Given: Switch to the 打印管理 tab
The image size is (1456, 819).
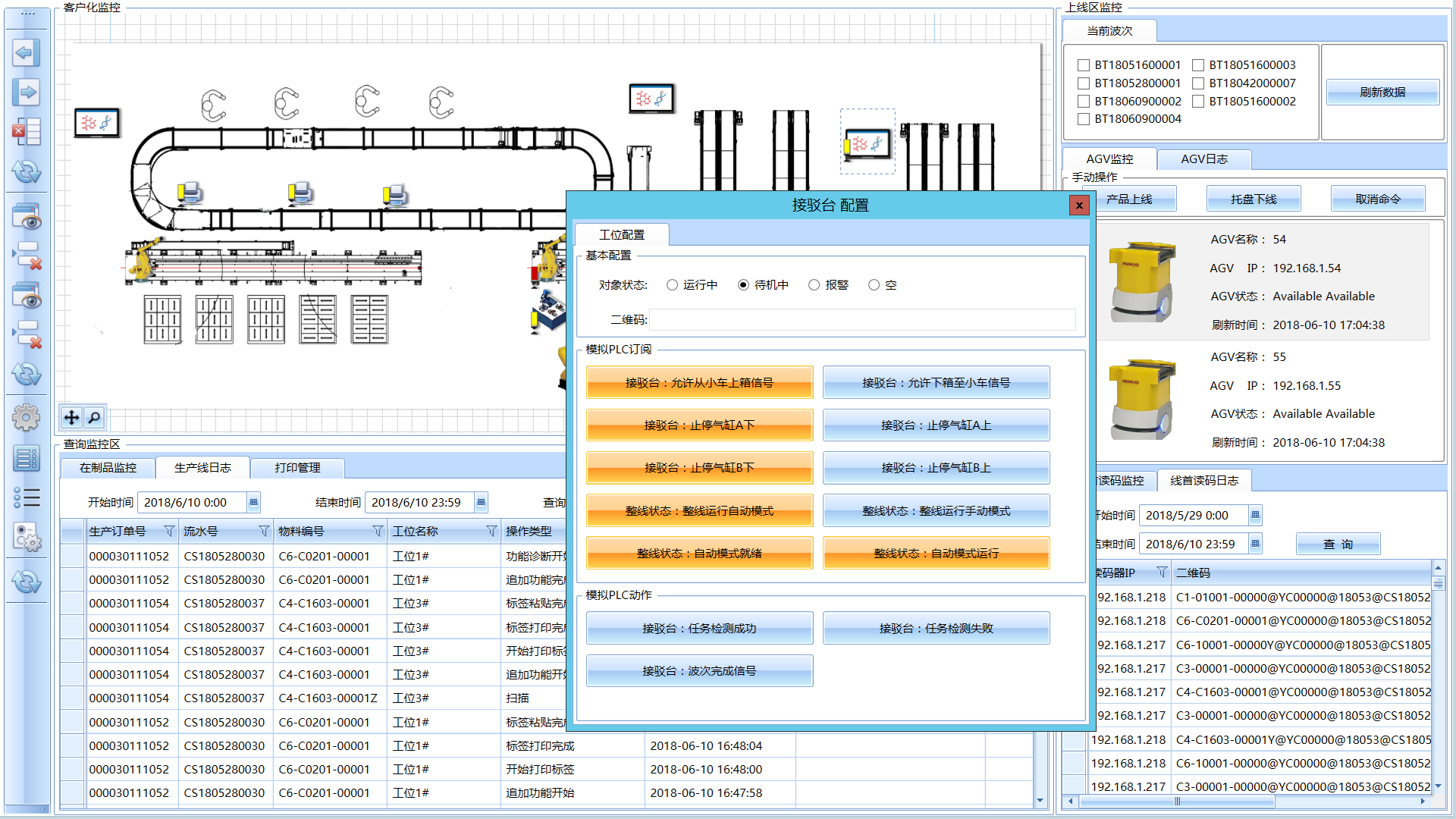Looking at the screenshot, I should pyautogui.click(x=297, y=468).
